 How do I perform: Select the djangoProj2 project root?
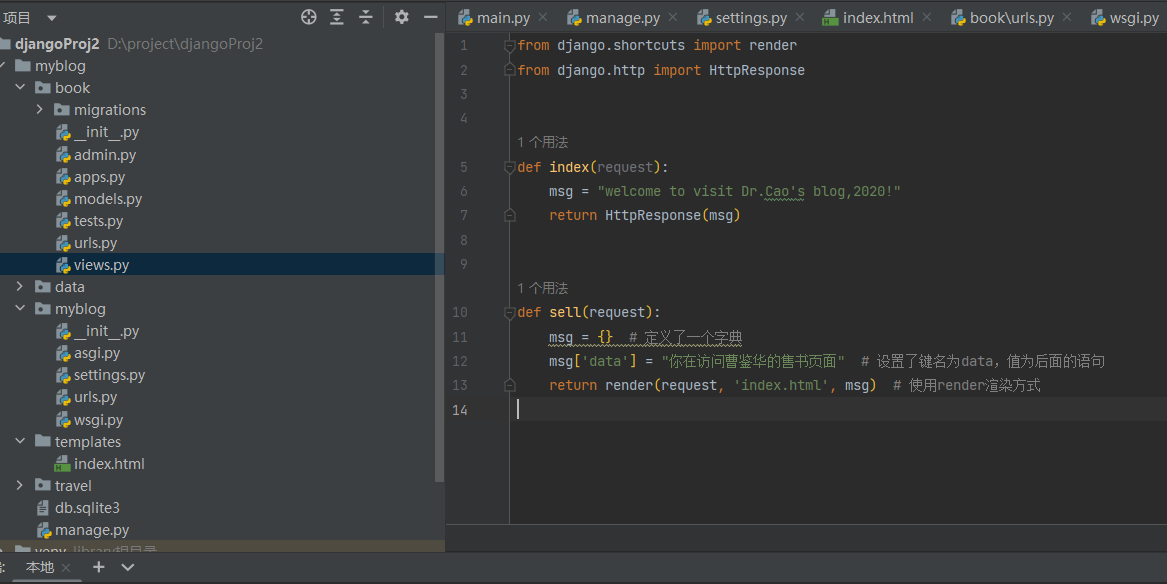(x=57, y=44)
